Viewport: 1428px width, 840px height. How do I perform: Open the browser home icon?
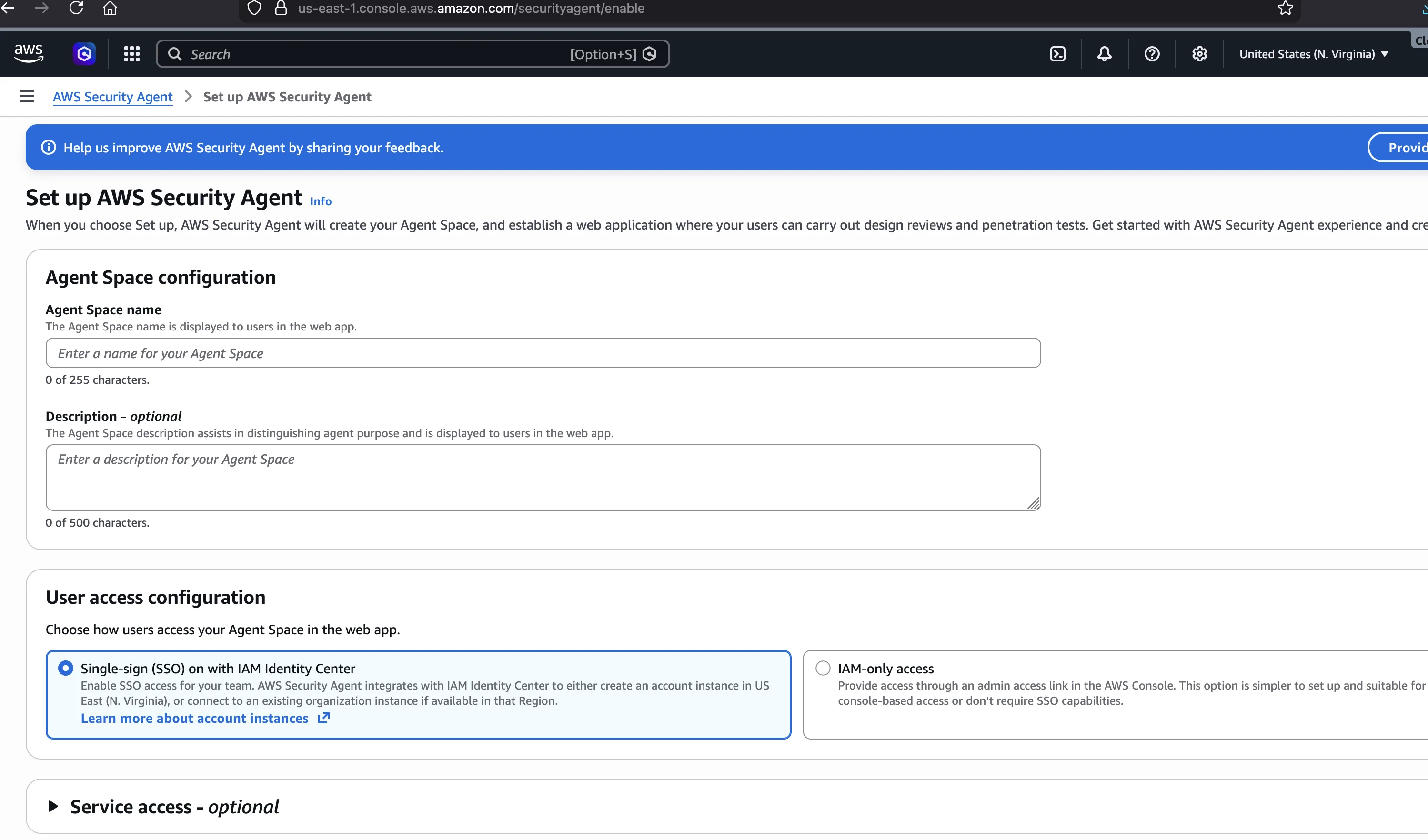110,8
